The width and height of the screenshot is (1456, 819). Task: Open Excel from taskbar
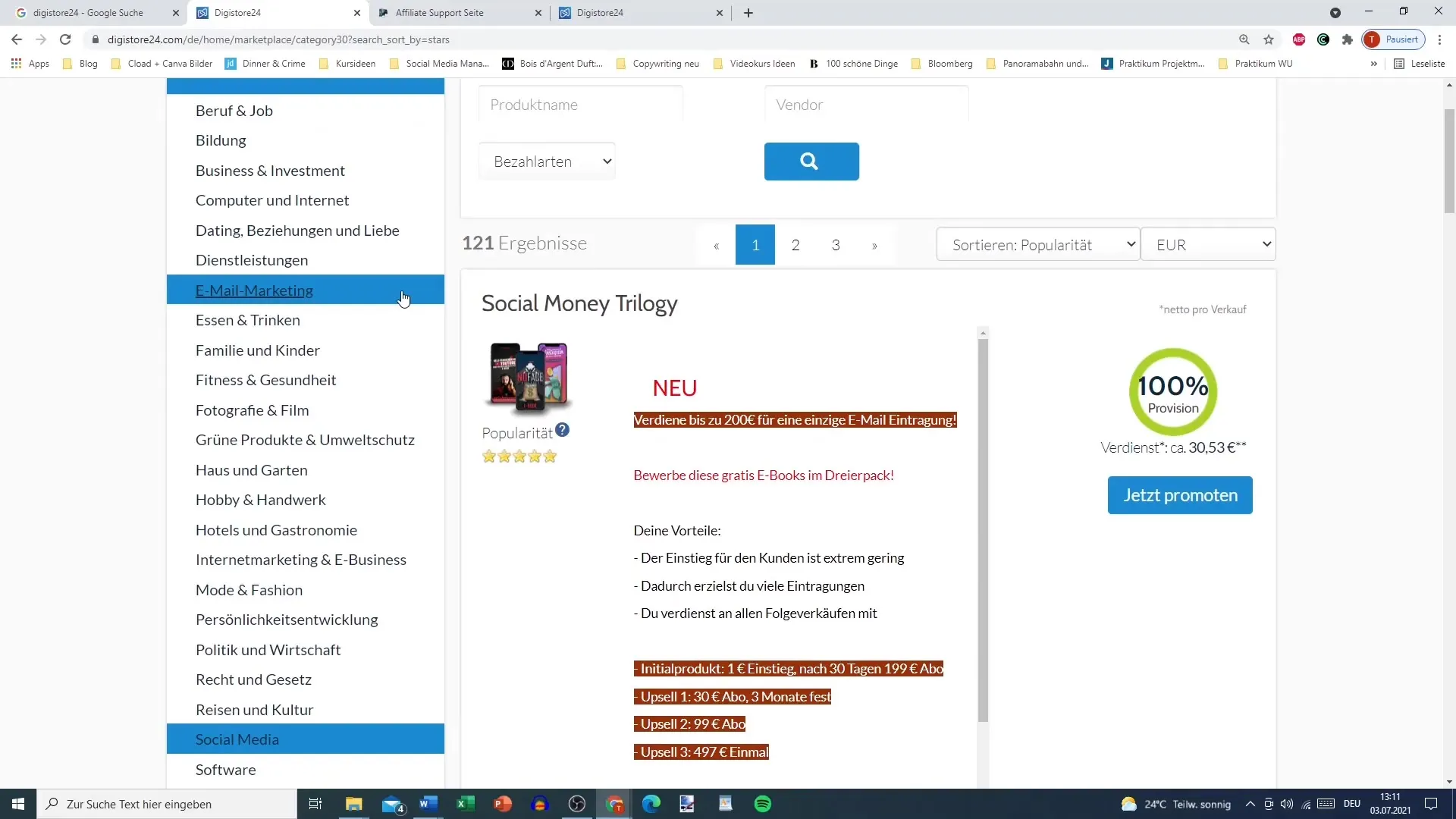click(466, 804)
